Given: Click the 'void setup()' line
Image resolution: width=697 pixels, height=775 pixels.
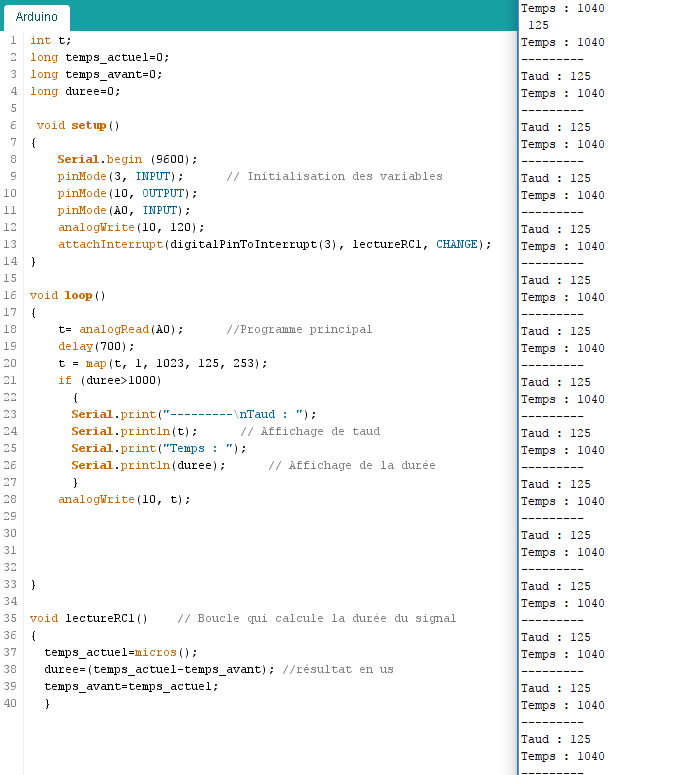Looking at the screenshot, I should coord(78,126).
